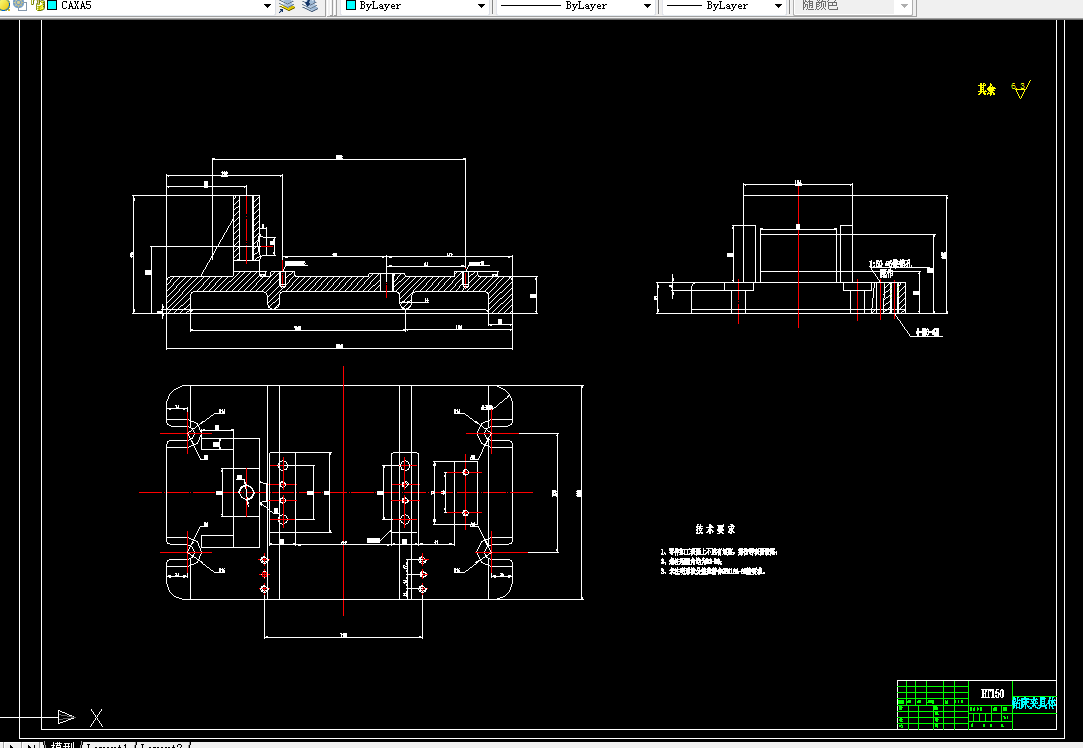Toggle freeze/thaw sun icon for CAXA5 layer
The height and width of the screenshot is (748, 1083).
coord(20,5)
